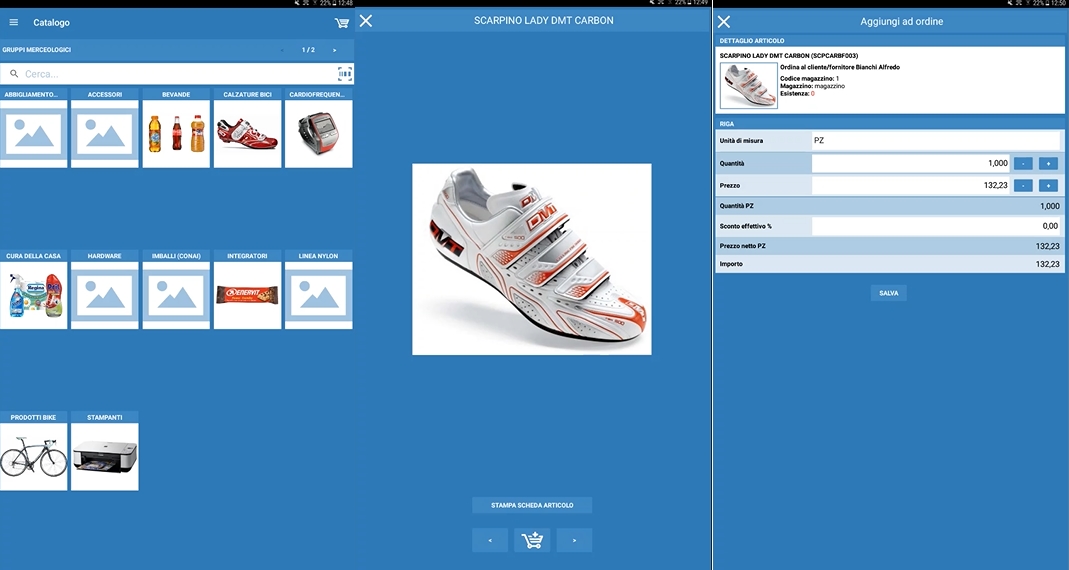Open the Calzature Bici category
This screenshot has width=1069, height=570.
[x=247, y=128]
